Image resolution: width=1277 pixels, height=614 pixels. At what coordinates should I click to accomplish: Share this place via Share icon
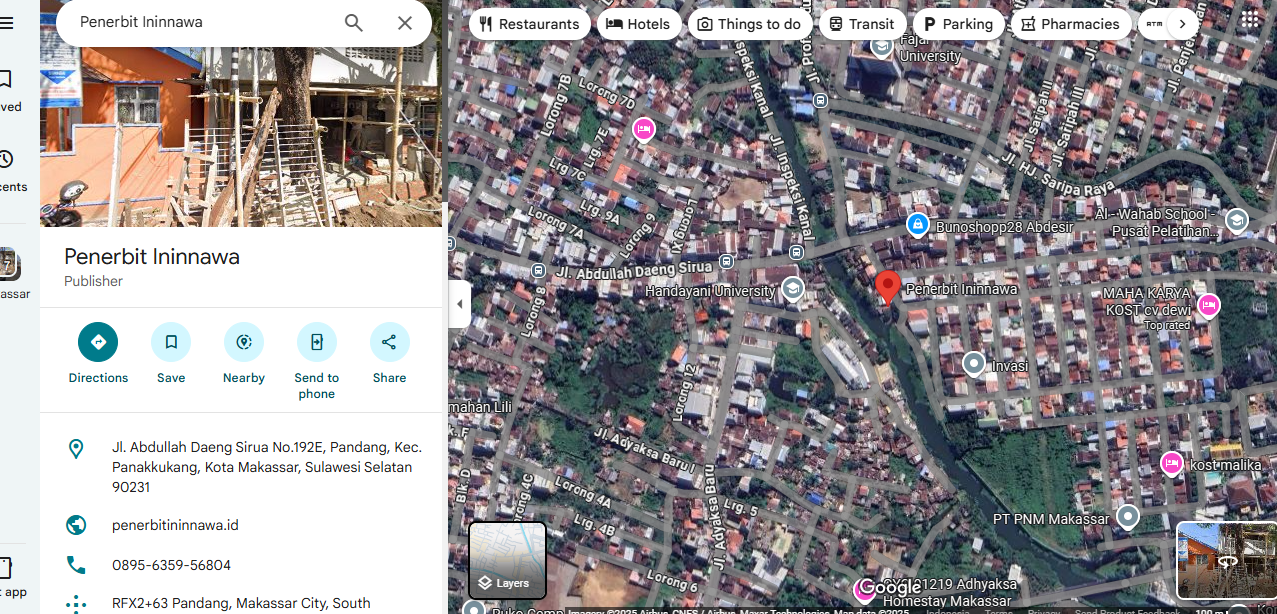point(389,342)
